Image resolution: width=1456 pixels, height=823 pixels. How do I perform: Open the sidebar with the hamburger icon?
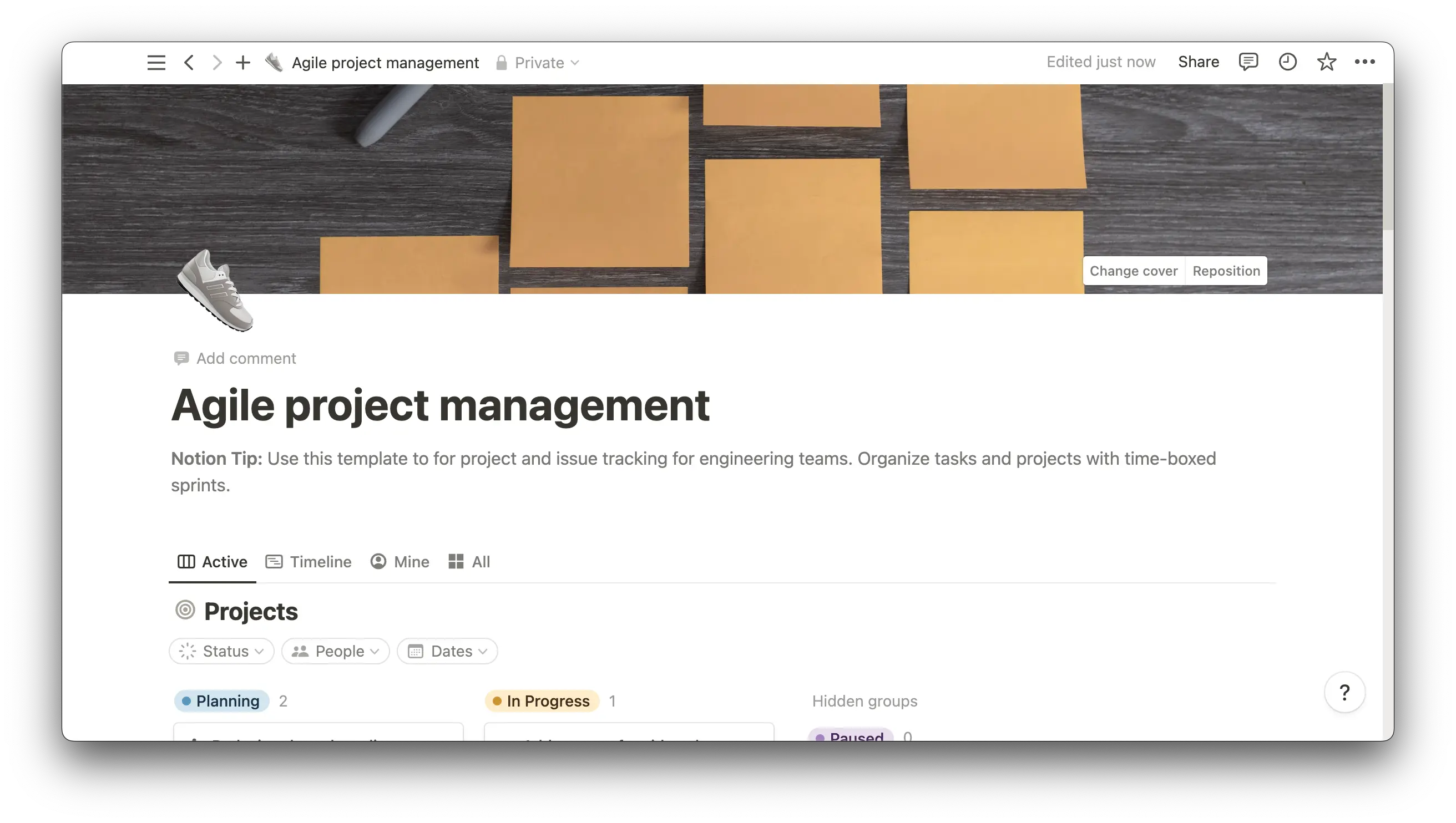[155, 62]
